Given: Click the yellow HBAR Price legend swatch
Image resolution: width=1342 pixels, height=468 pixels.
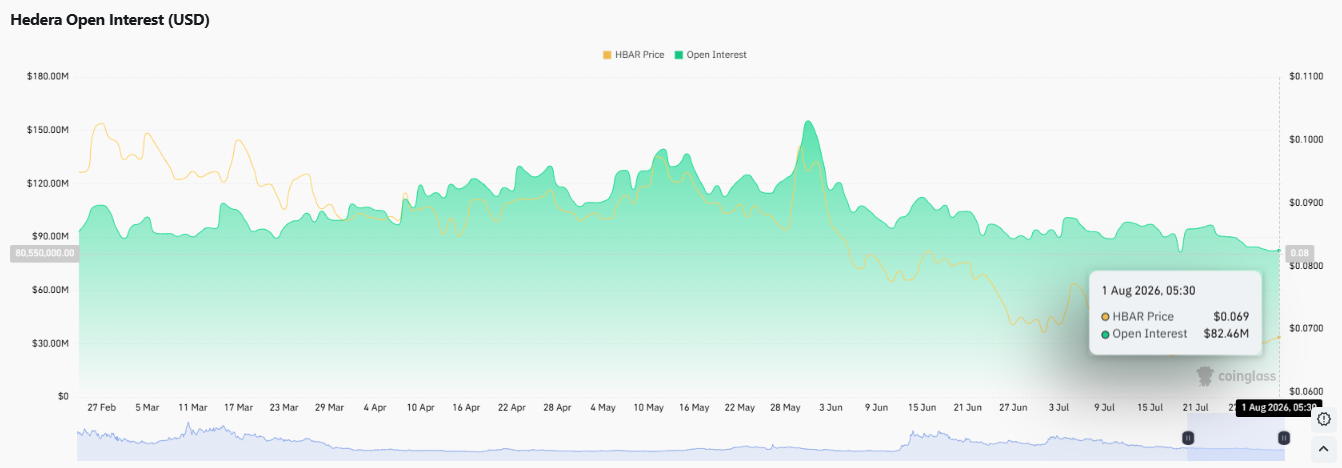Looking at the screenshot, I should point(607,55).
